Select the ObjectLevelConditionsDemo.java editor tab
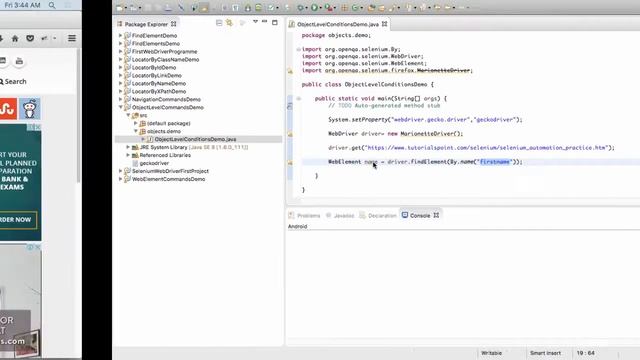The width and height of the screenshot is (640, 360). pyautogui.click(x=338, y=24)
